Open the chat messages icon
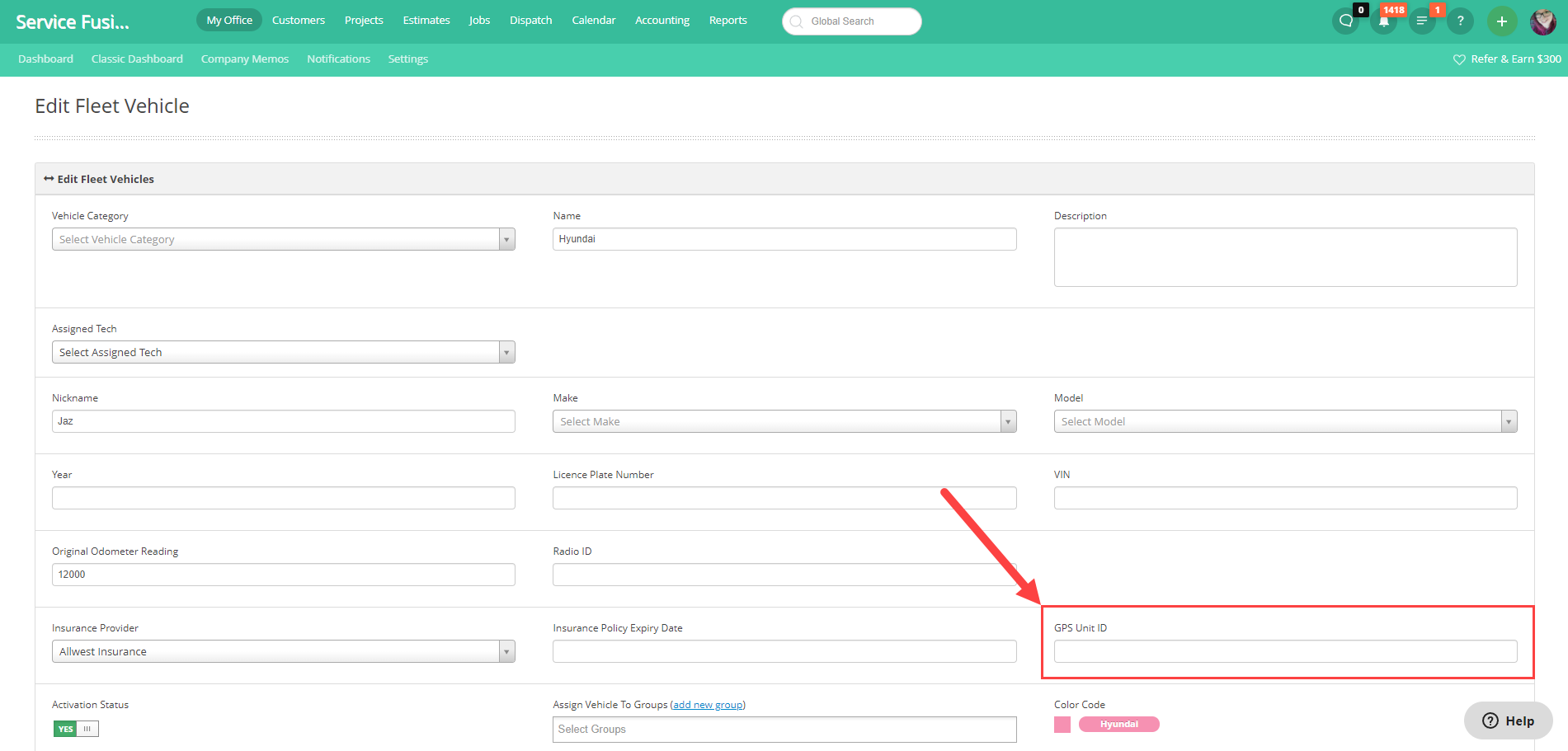The image size is (1568, 751). coord(1346,21)
